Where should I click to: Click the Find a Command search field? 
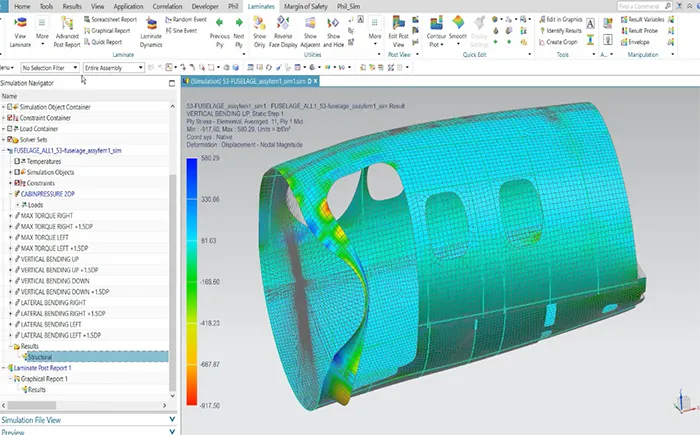point(641,6)
